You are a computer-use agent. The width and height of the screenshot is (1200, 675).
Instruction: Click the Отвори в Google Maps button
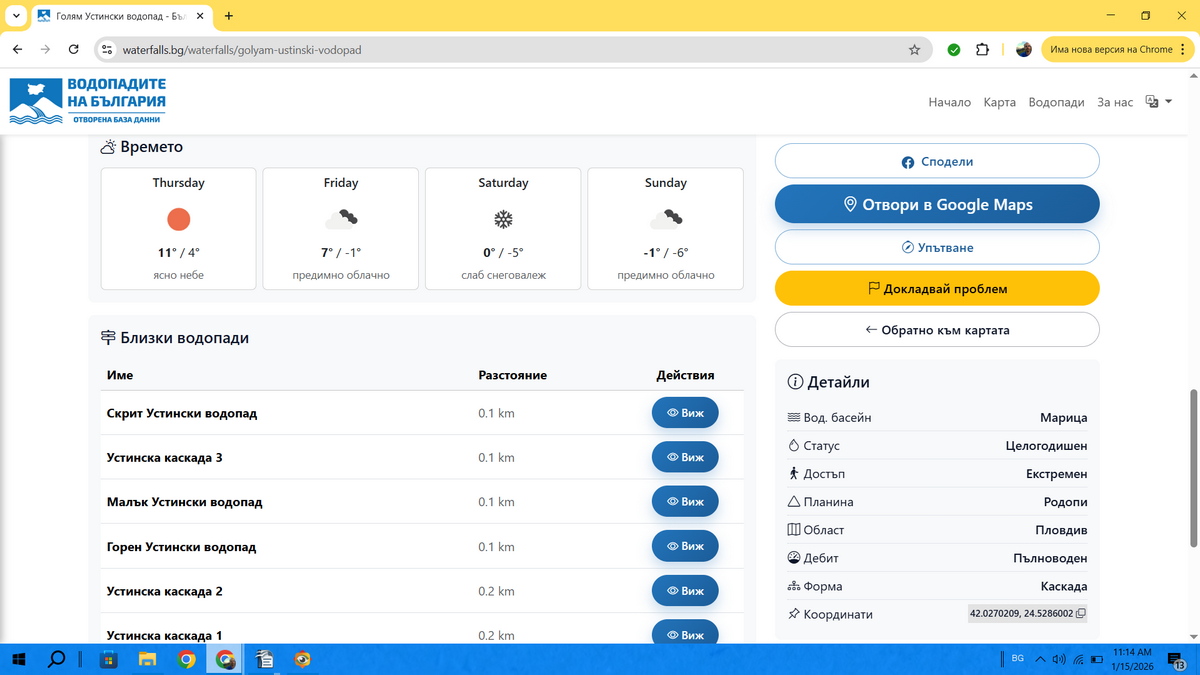click(x=936, y=204)
